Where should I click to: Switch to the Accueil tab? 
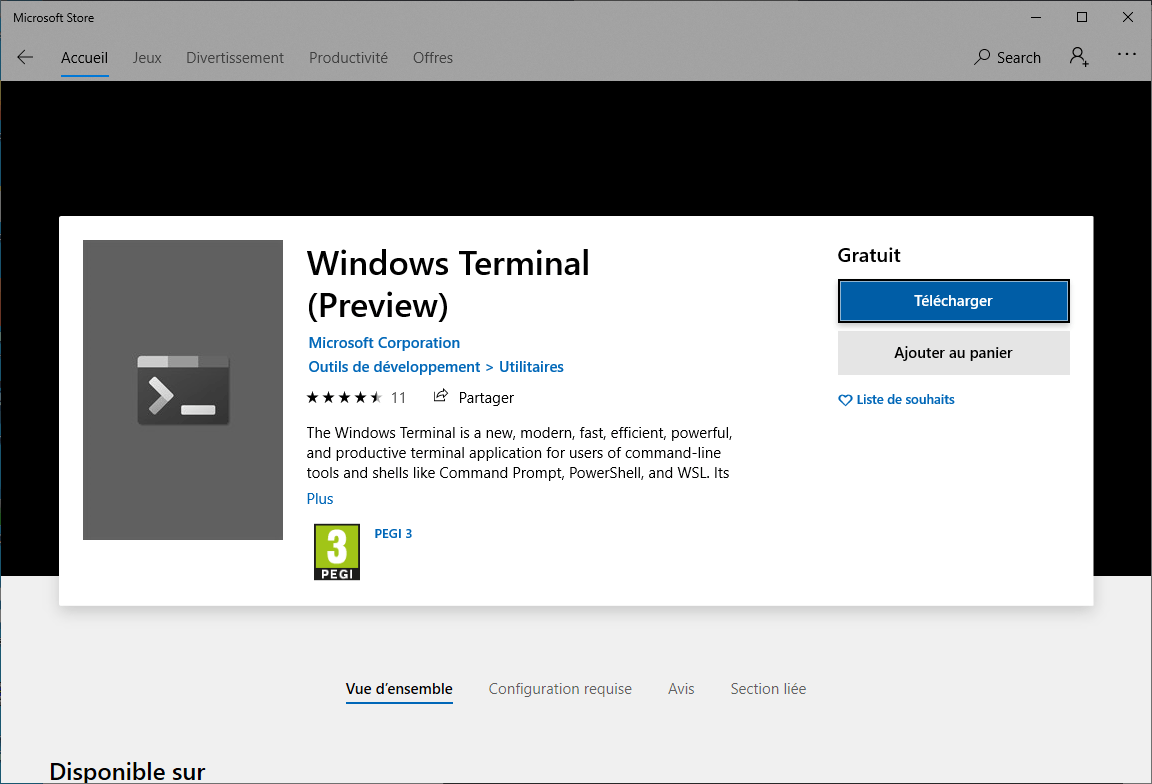point(84,57)
